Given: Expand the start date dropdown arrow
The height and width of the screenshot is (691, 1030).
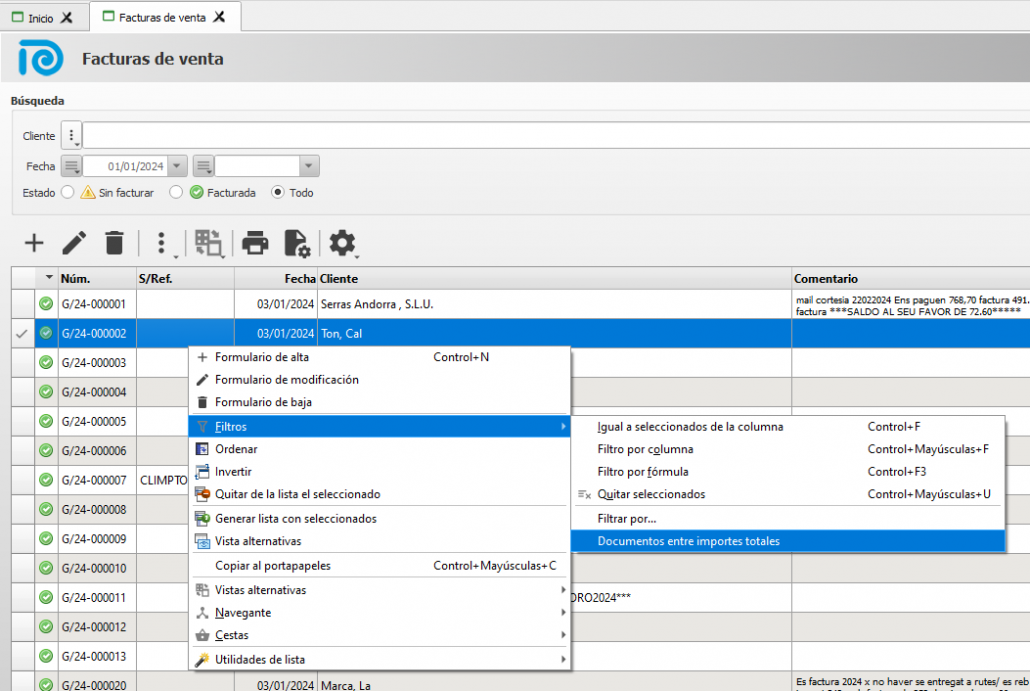Looking at the screenshot, I should point(177,166).
